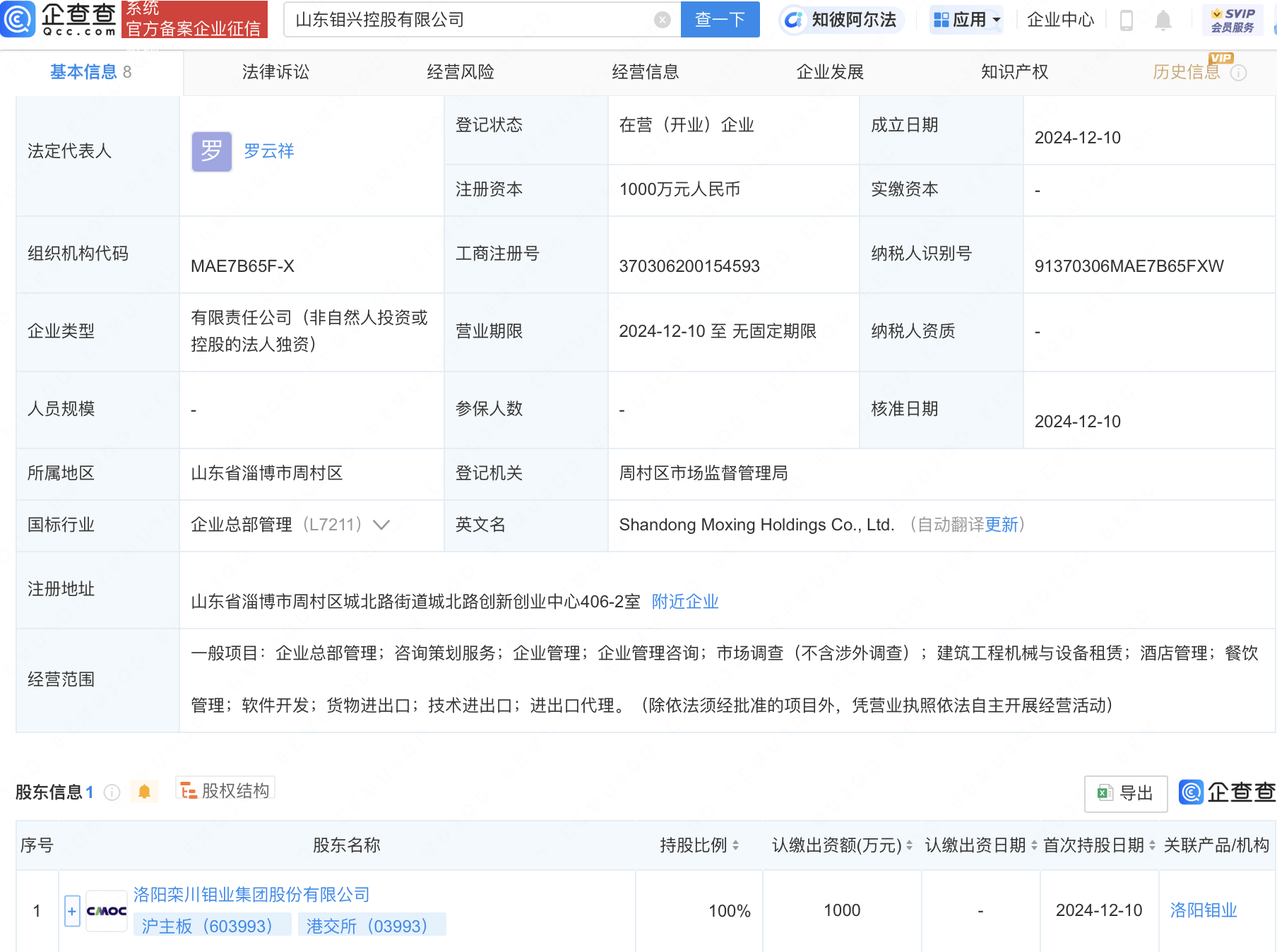The image size is (1277, 952).
Task: Clear the search box with the X icon
Action: pos(662,20)
